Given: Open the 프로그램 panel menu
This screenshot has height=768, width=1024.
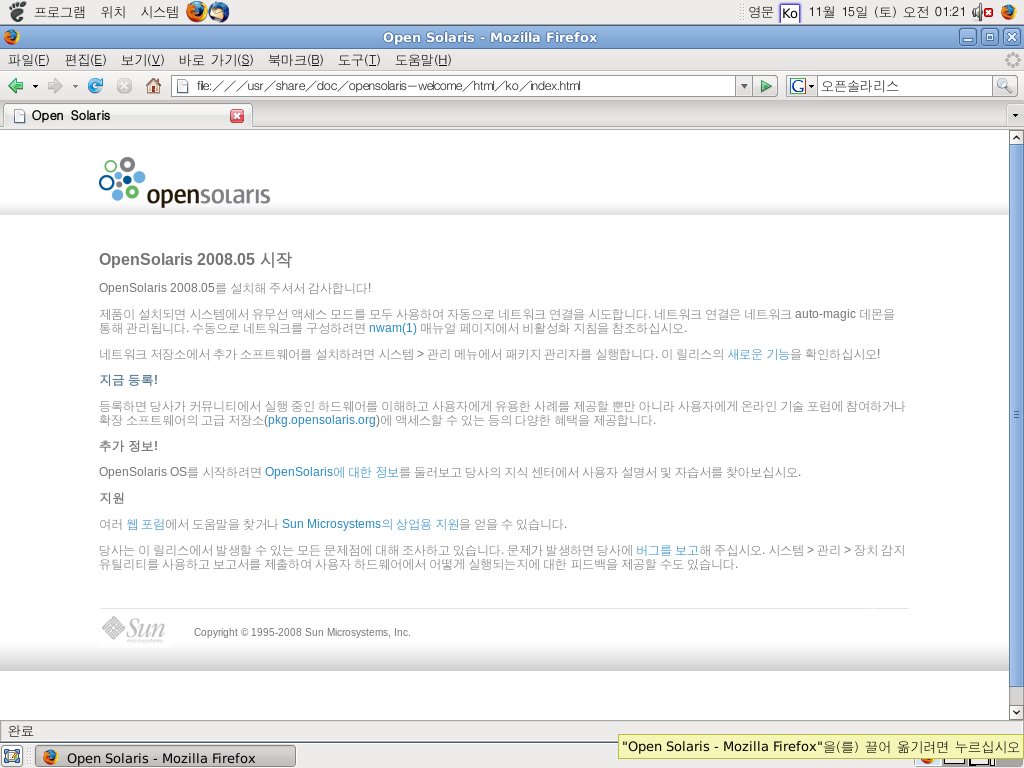Looking at the screenshot, I should (x=59, y=12).
